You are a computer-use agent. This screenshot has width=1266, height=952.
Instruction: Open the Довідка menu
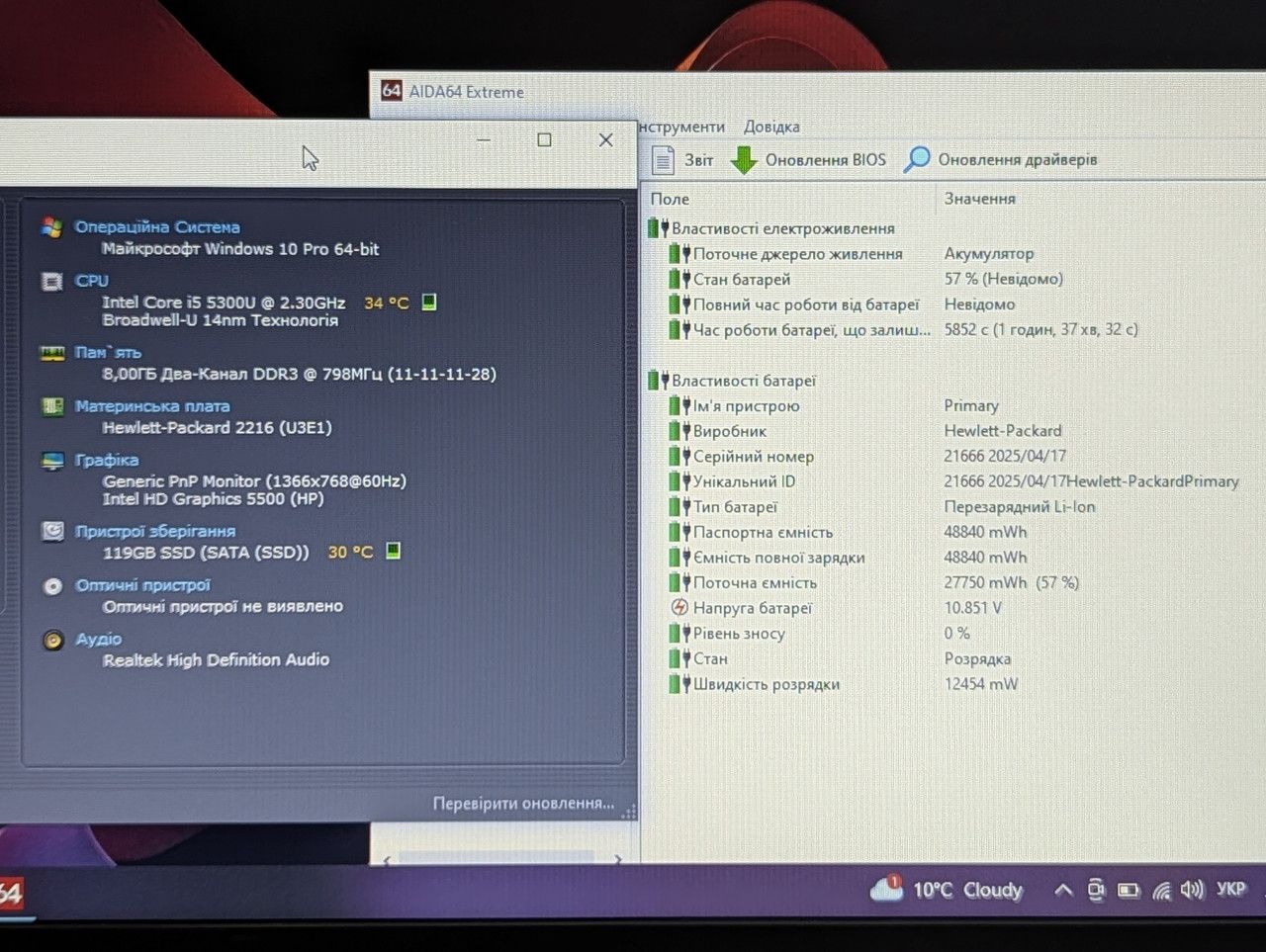click(771, 127)
